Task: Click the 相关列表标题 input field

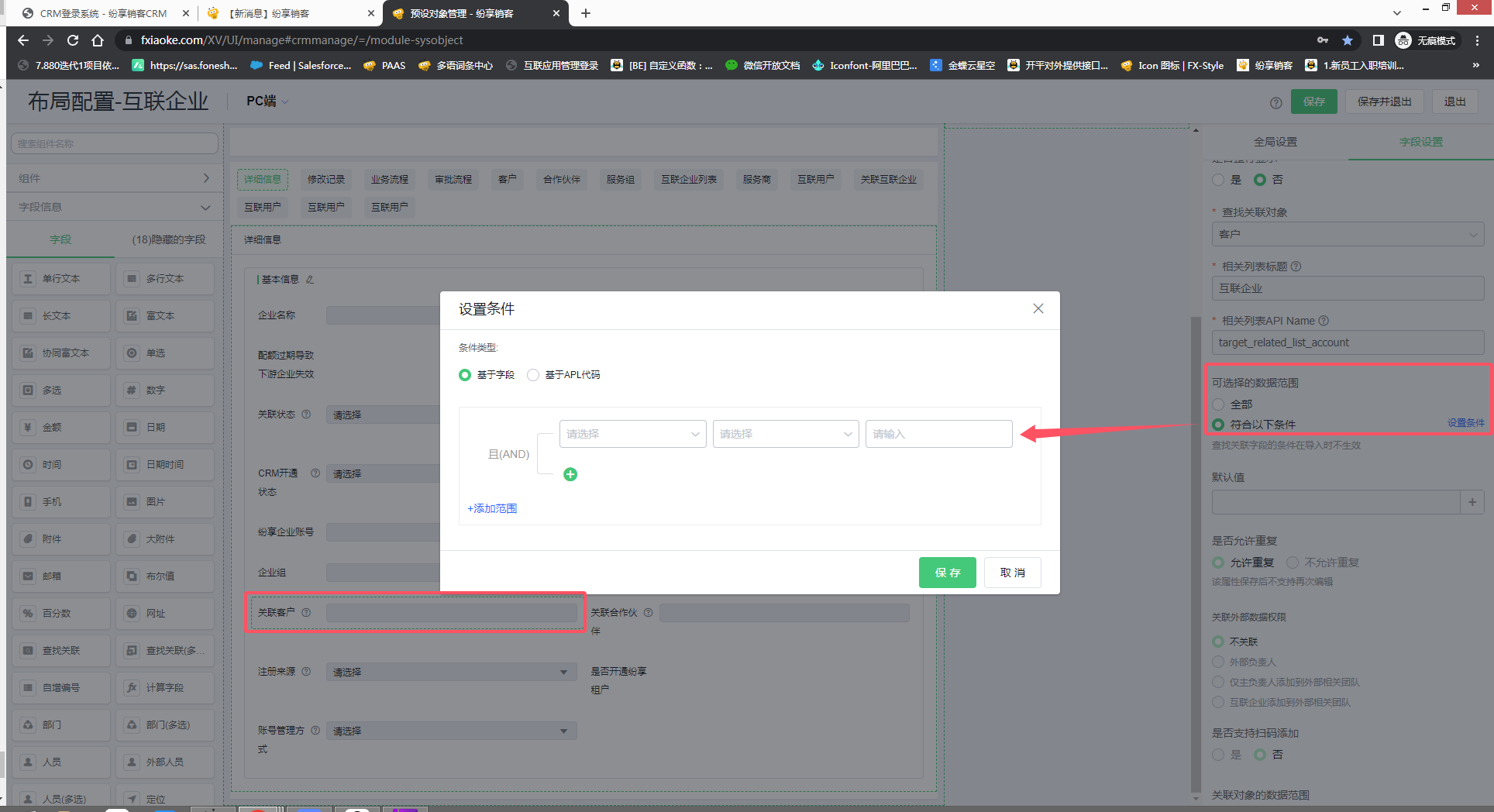Action: click(1348, 288)
